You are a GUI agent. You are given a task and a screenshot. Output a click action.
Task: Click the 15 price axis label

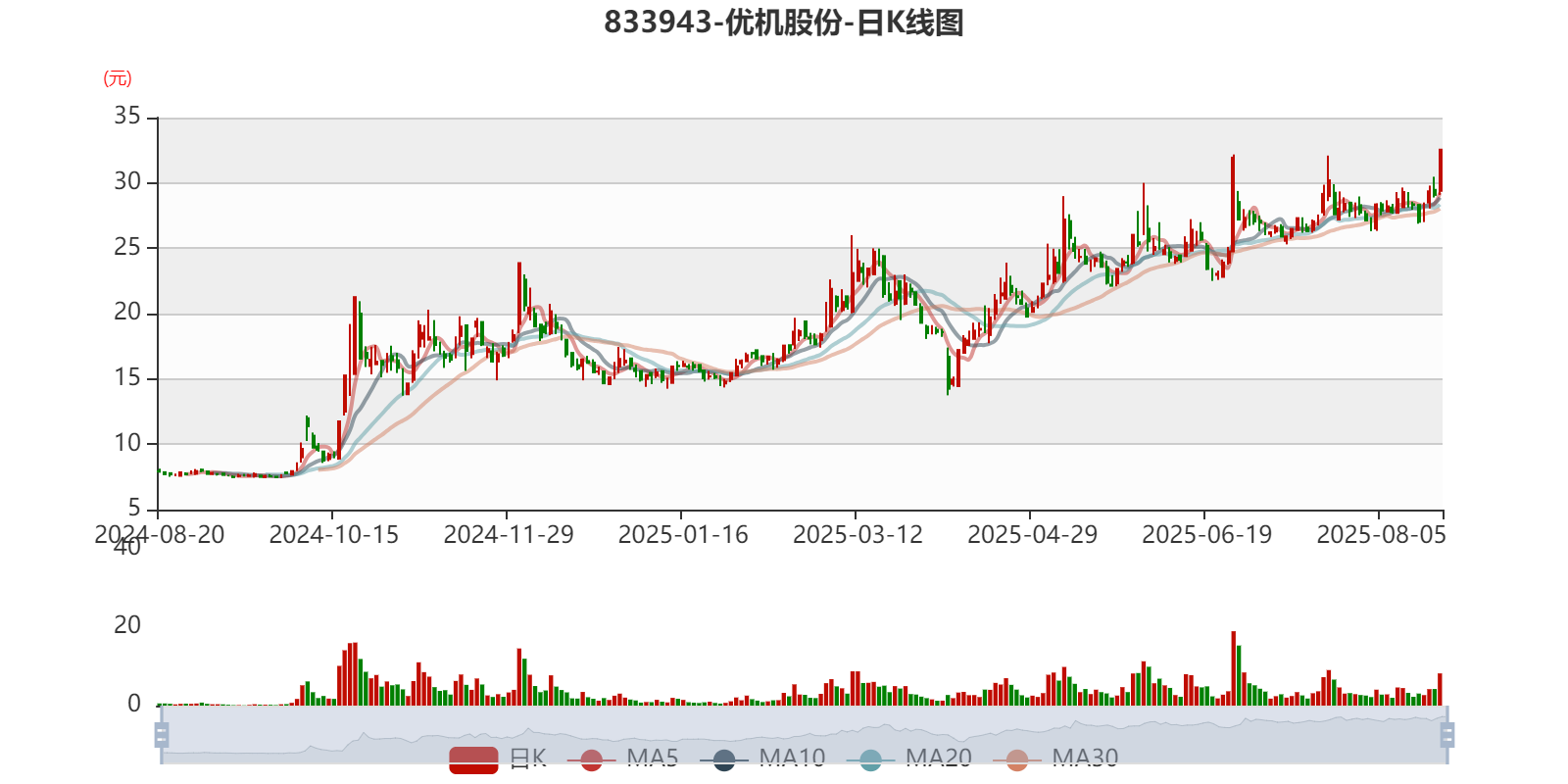[x=127, y=377]
